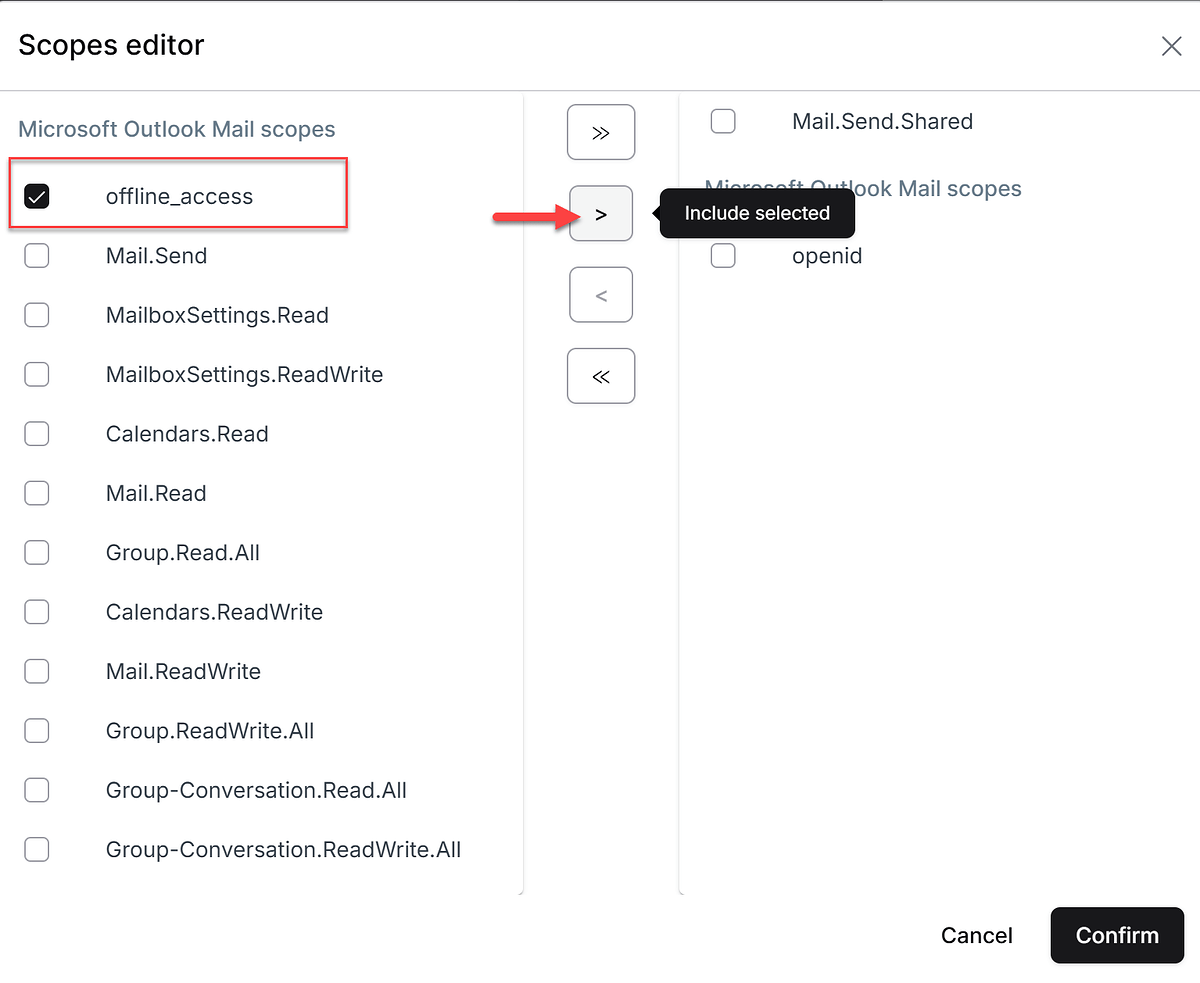Check the Group-Conversation.ReadWrite.All checkbox
1200x983 pixels.
pos(37,849)
